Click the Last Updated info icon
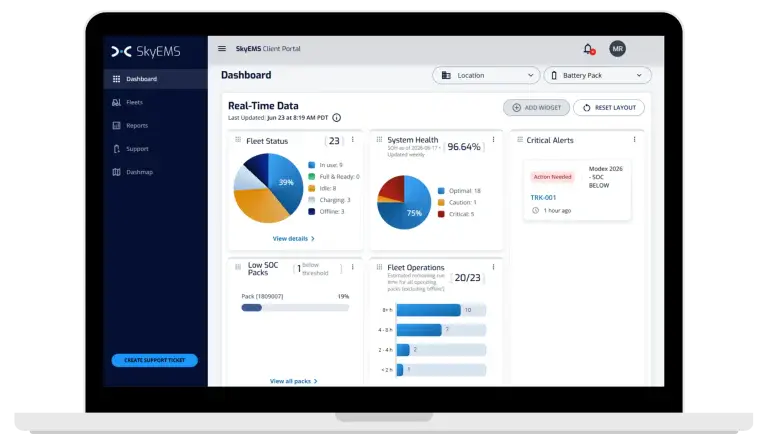 pos(336,118)
